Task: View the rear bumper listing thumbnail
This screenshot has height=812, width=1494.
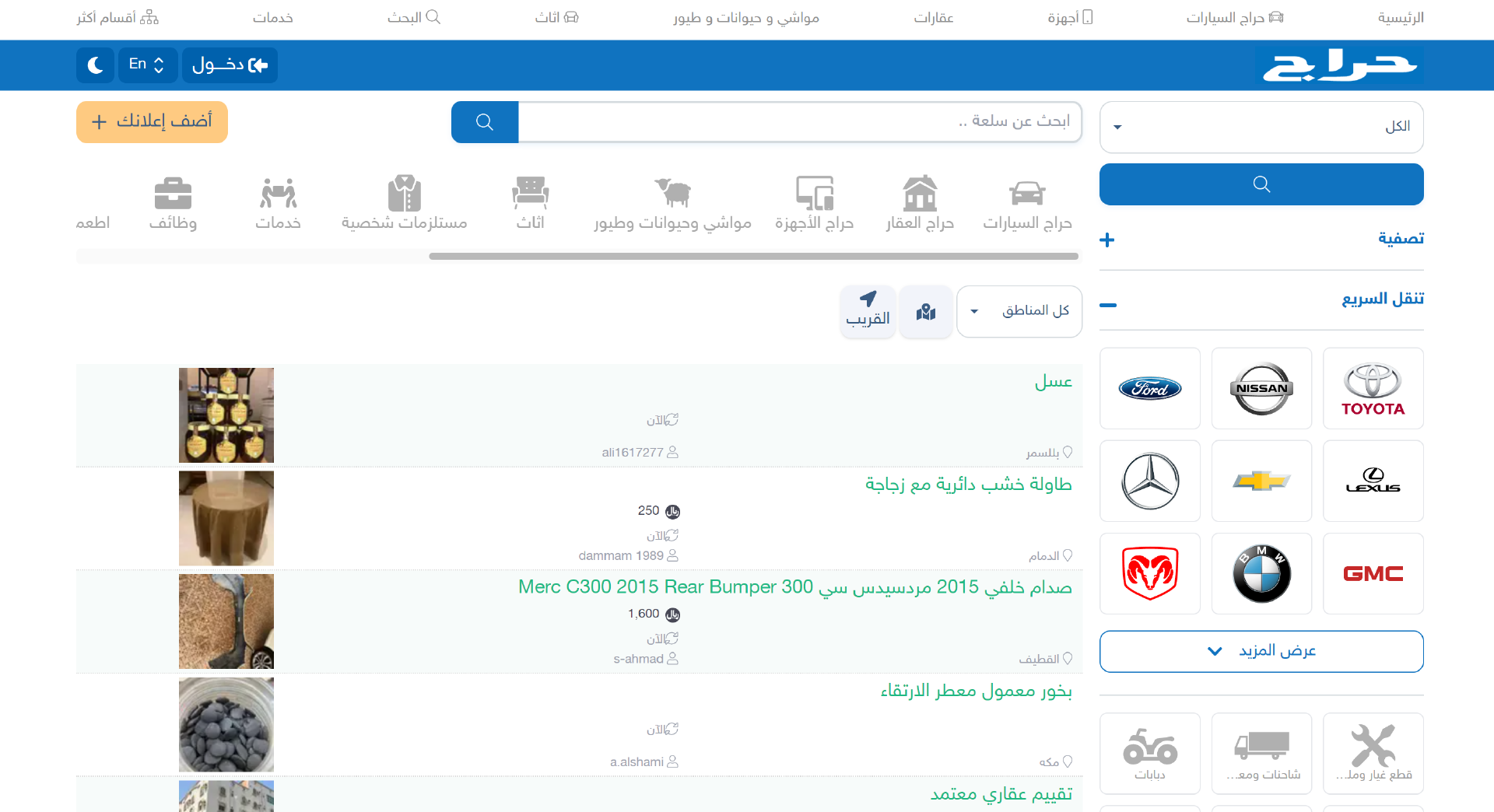Action: click(x=226, y=621)
